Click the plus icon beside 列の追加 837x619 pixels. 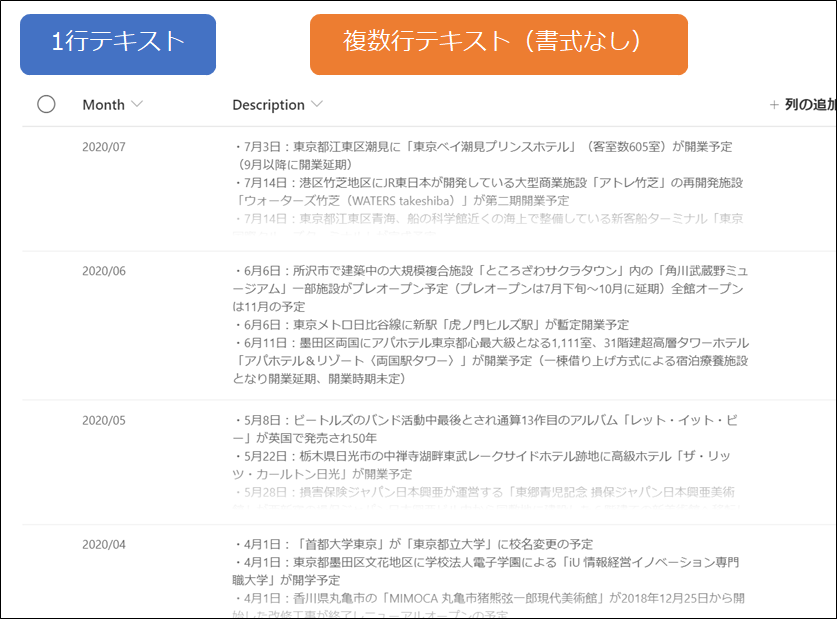775,104
